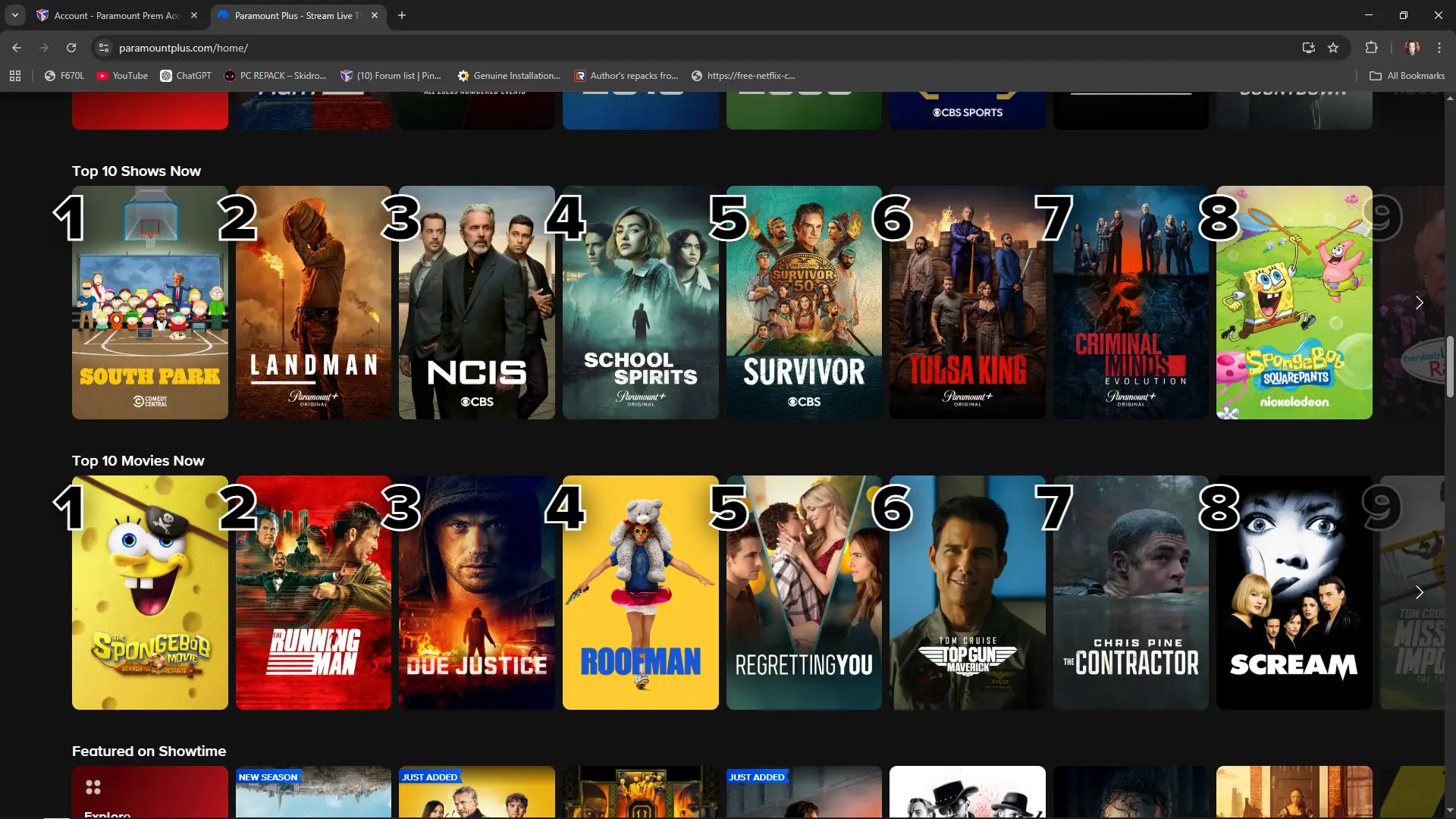The width and height of the screenshot is (1456, 819).
Task: Click the page vertical scrollbar thumb
Action: (x=1450, y=366)
